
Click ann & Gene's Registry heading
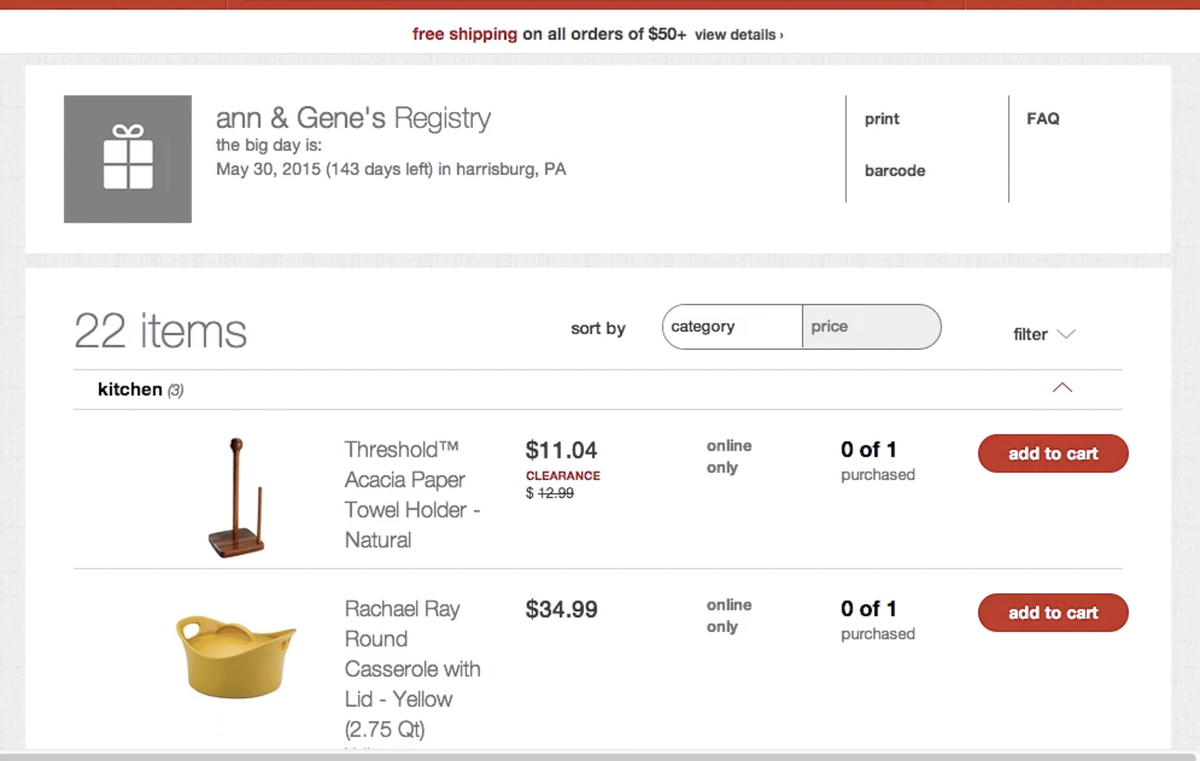tap(353, 119)
